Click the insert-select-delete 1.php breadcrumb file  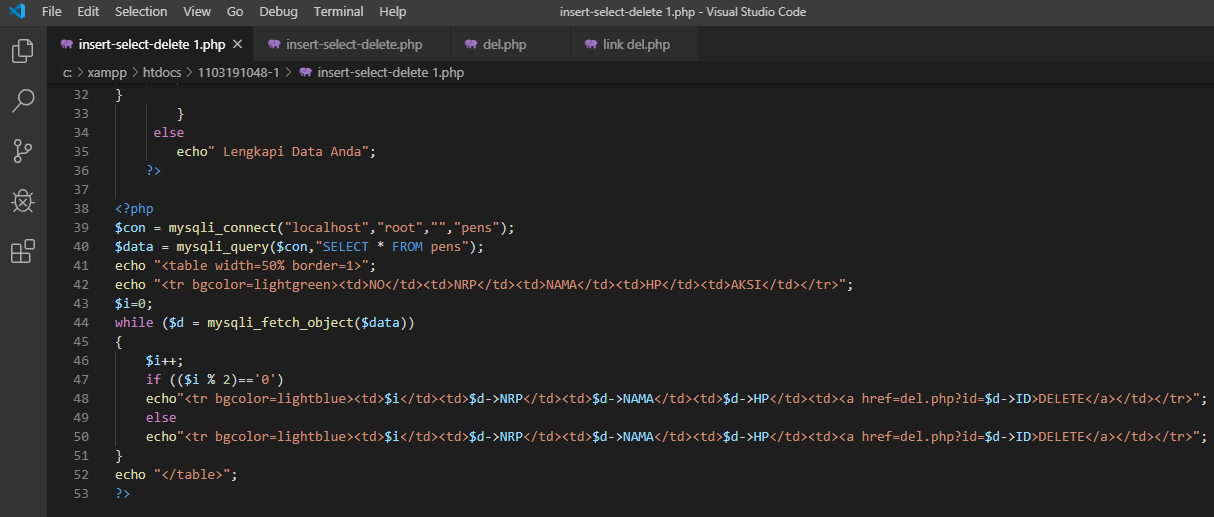(x=390, y=72)
